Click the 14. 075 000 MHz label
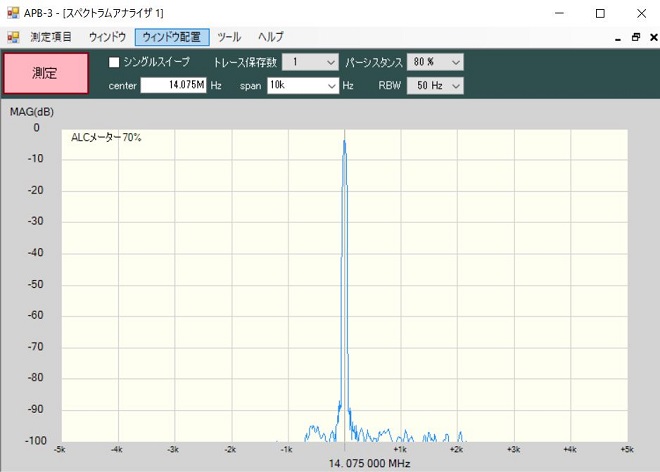The width and height of the screenshot is (660, 472). pos(369,464)
